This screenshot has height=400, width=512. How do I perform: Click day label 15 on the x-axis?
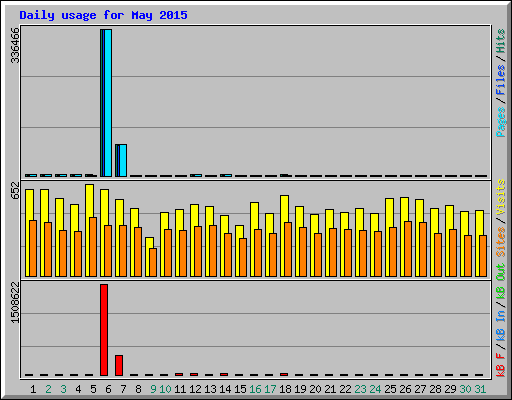click(x=240, y=389)
